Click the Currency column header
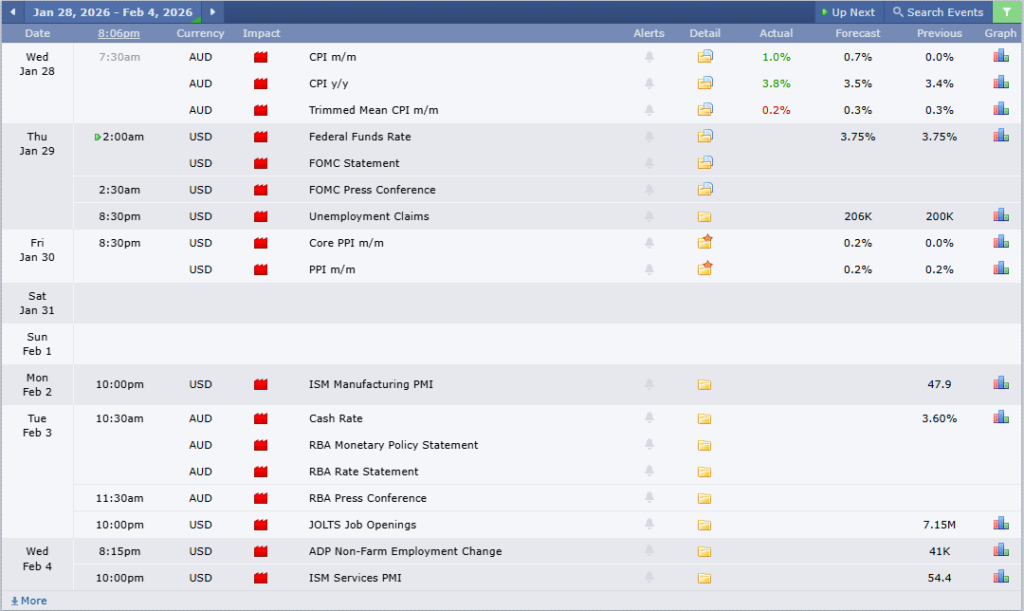Image resolution: width=1024 pixels, height=611 pixels. [200, 33]
